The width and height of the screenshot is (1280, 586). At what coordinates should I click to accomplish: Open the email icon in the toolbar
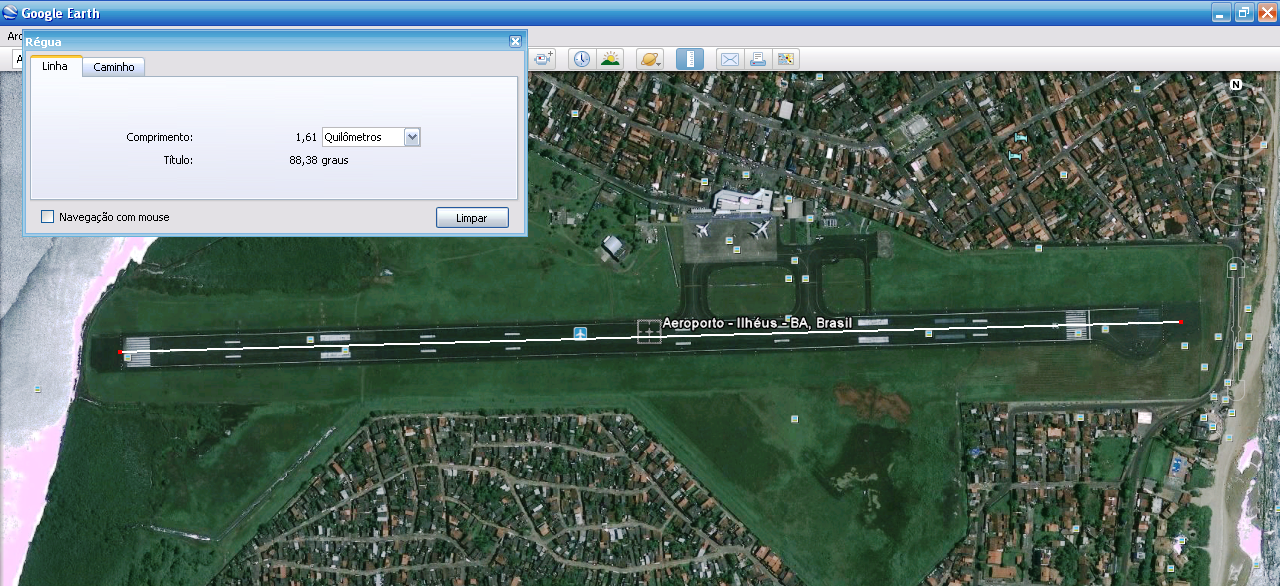tap(730, 59)
